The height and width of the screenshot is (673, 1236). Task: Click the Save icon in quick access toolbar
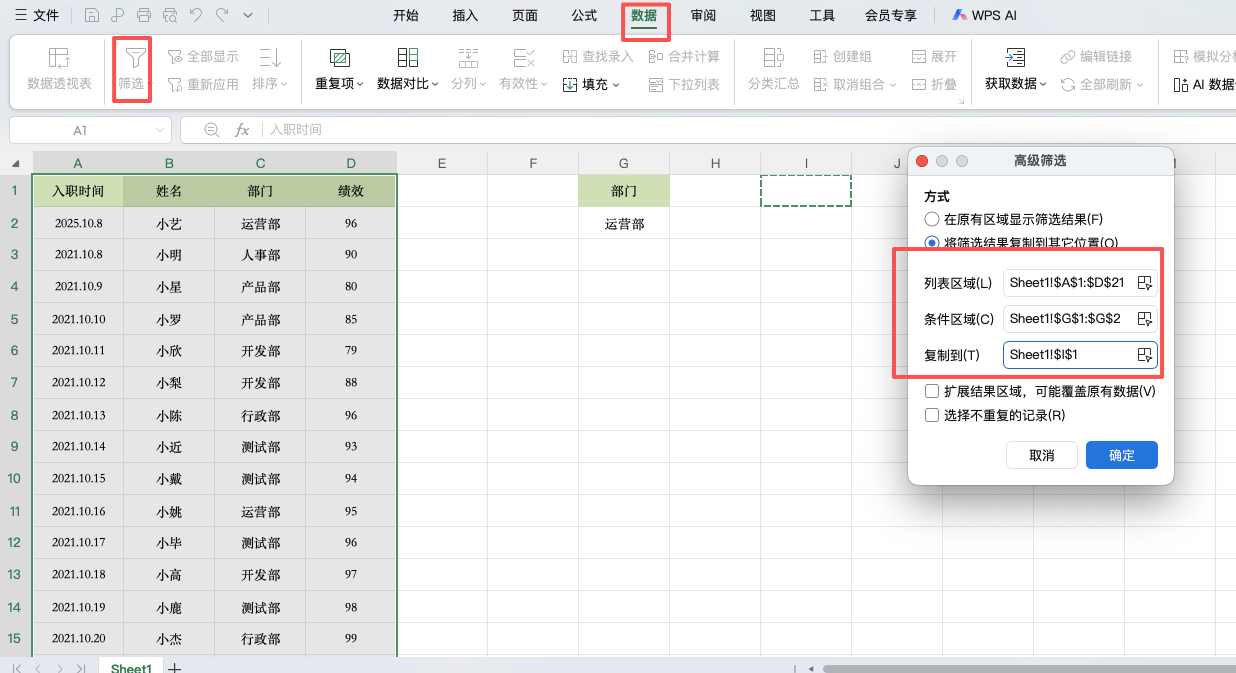(92, 15)
